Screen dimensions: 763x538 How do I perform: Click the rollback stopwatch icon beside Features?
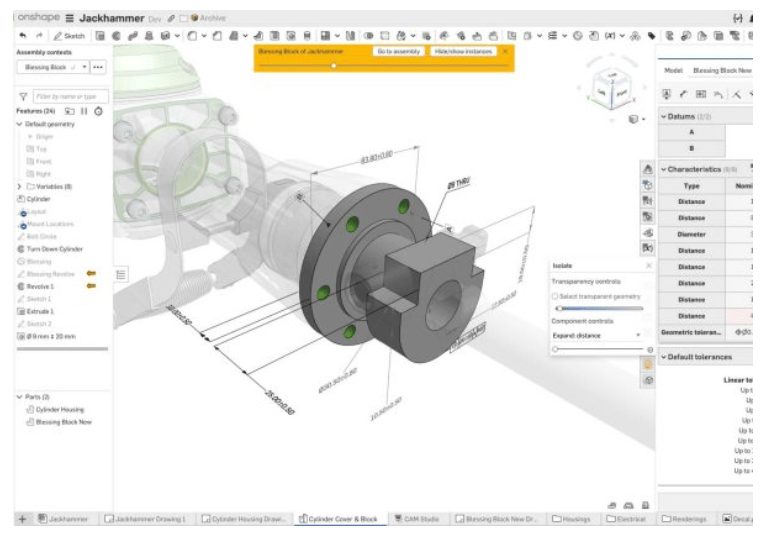click(x=98, y=111)
